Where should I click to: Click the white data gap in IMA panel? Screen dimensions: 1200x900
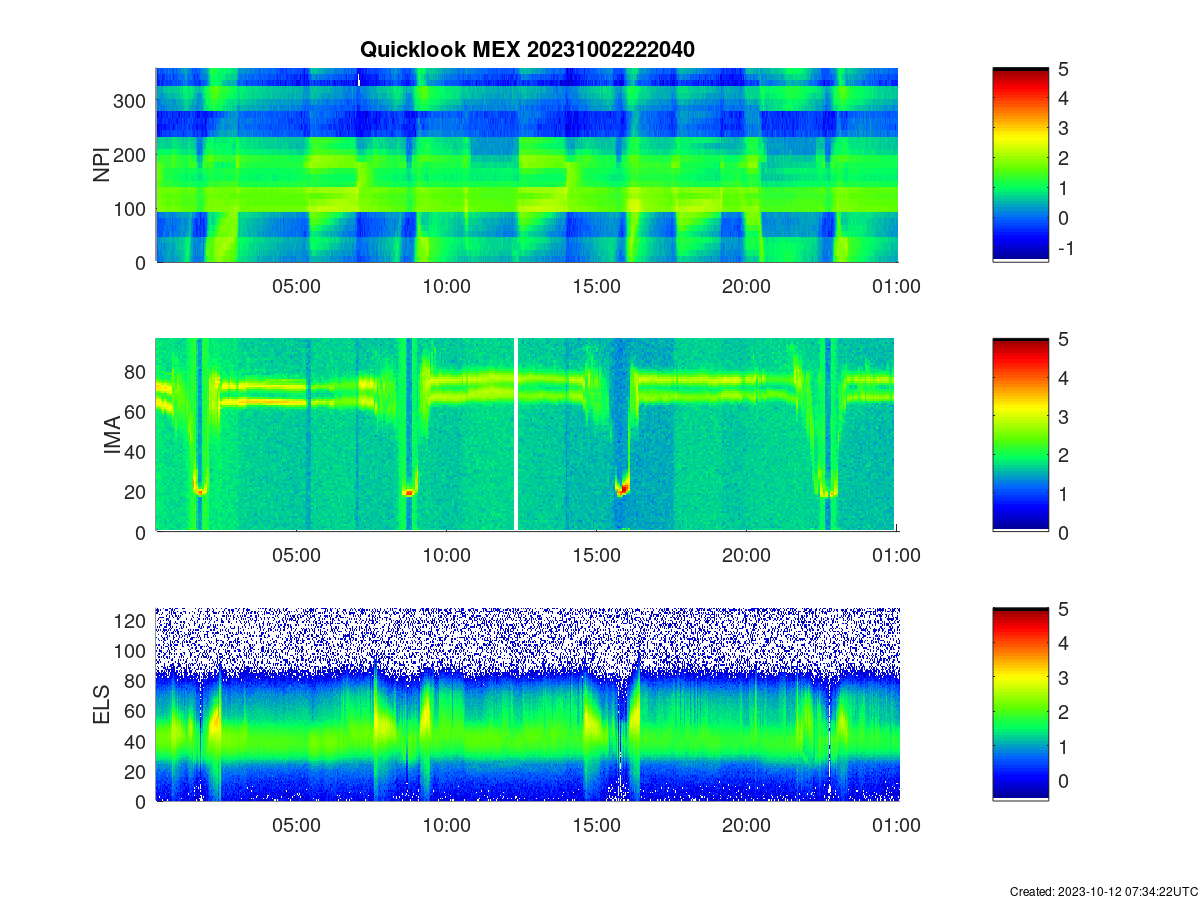click(x=515, y=435)
